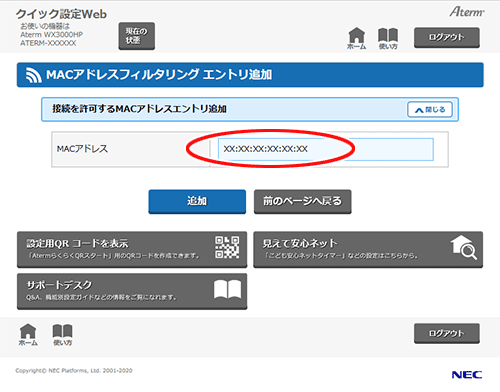
Task: Click the top ログアウト button
Action: [x=447, y=37]
